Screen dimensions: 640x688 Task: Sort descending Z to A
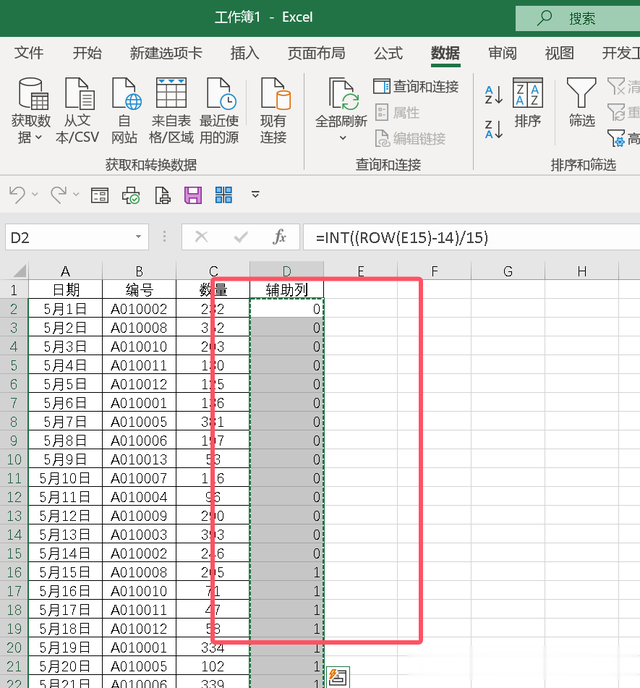493,129
